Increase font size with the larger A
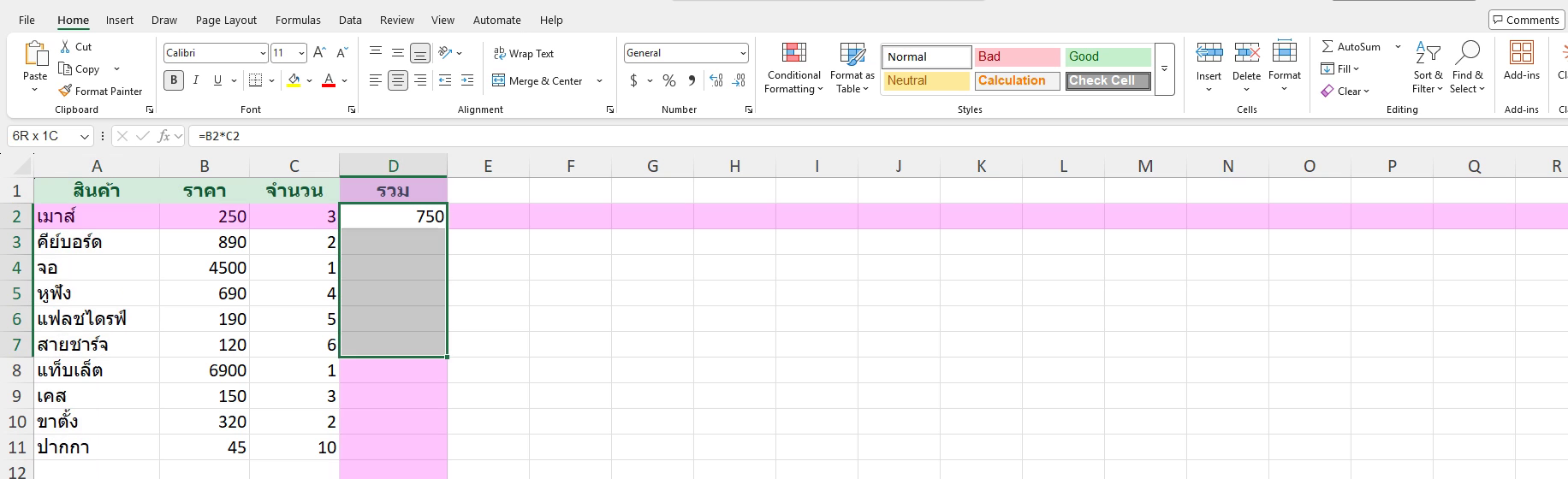 319,53
